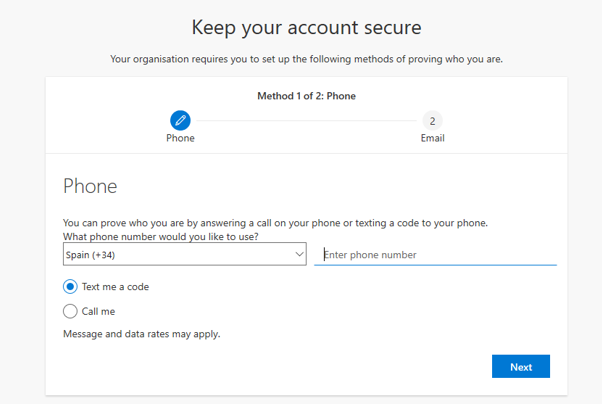Expand the country code chevron arrow

(299, 254)
